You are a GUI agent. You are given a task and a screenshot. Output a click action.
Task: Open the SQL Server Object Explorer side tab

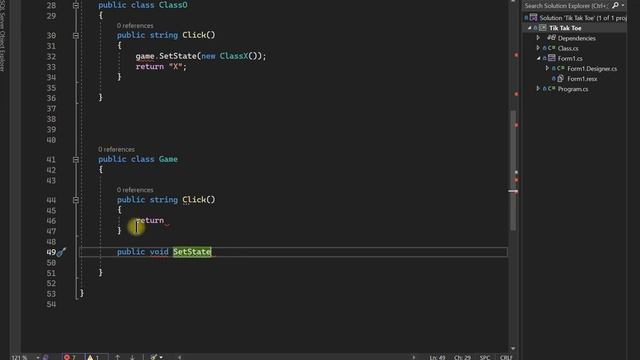[x=3, y=36]
